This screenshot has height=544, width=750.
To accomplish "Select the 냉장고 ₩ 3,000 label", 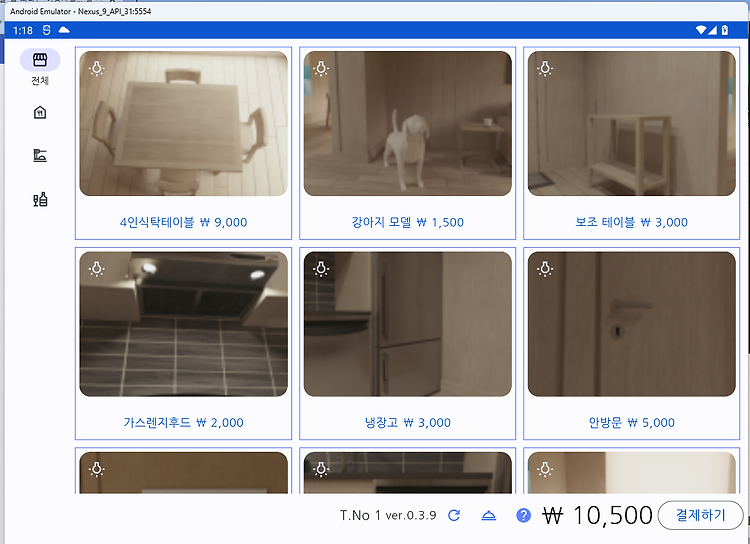I will point(408,422).
